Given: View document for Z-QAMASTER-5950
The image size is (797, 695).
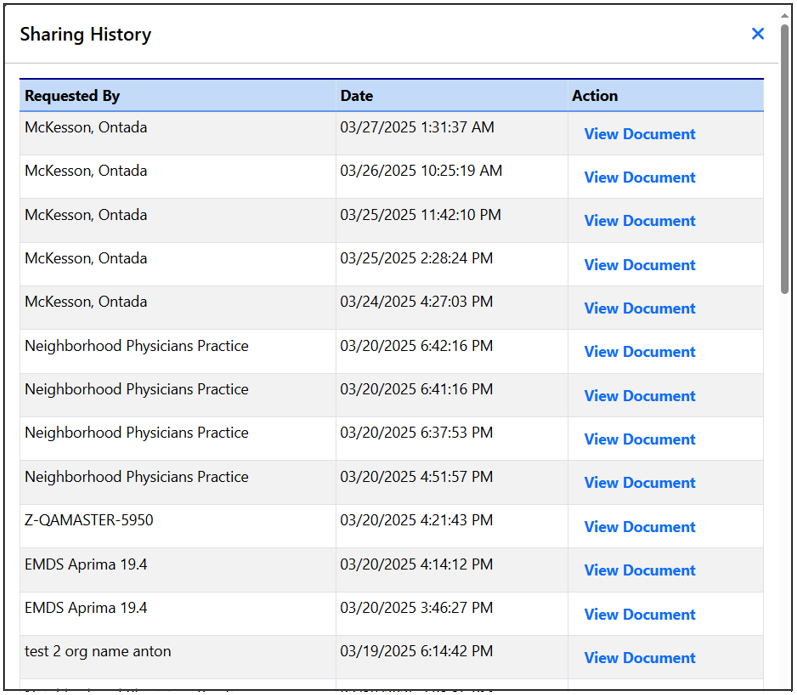Looking at the screenshot, I should point(639,527).
